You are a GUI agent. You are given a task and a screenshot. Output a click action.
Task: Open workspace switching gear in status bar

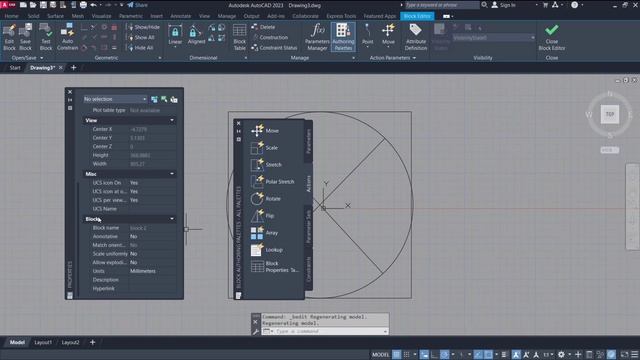pos(561,355)
